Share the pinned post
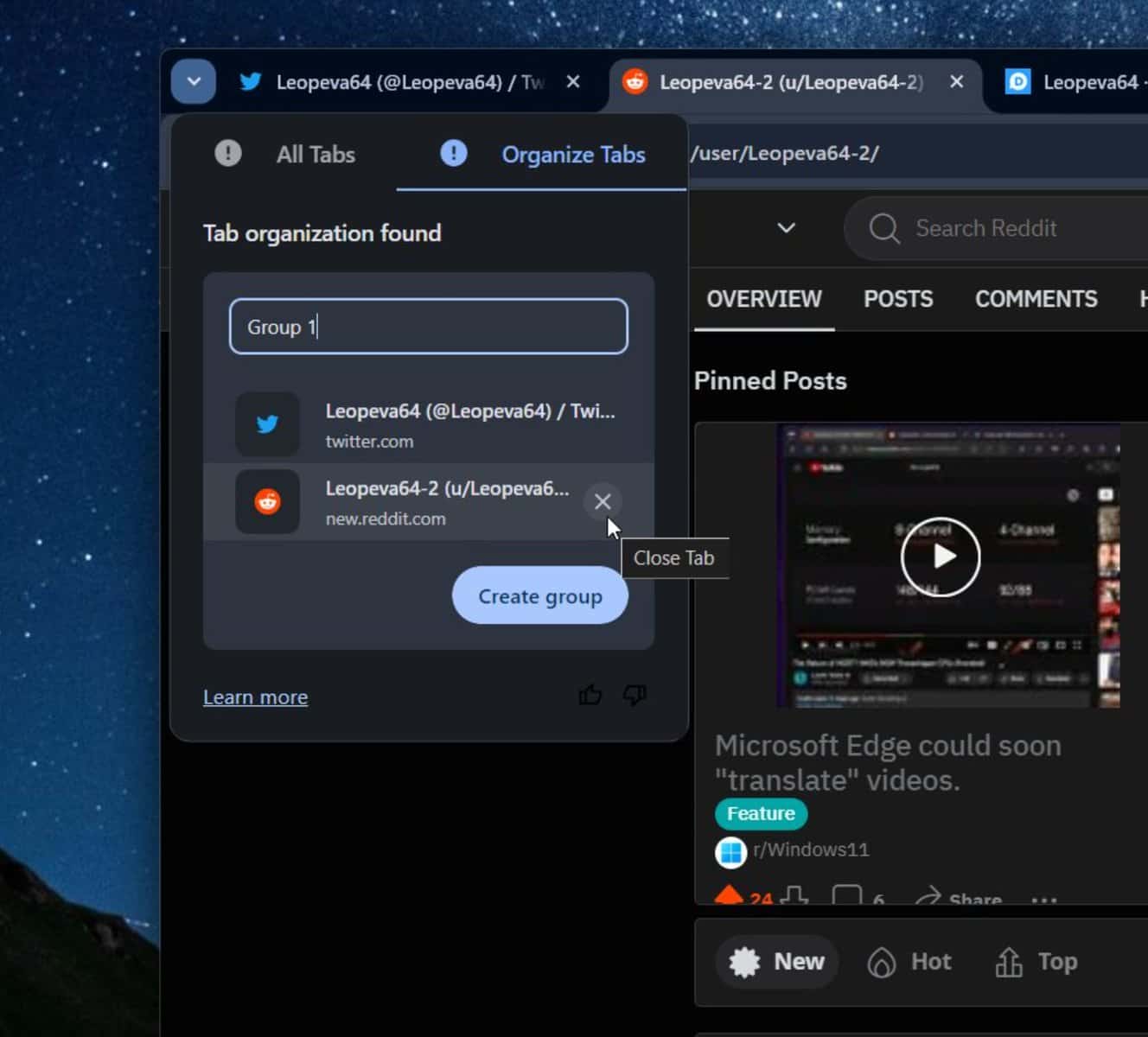The image size is (1148, 1037). tap(959, 899)
